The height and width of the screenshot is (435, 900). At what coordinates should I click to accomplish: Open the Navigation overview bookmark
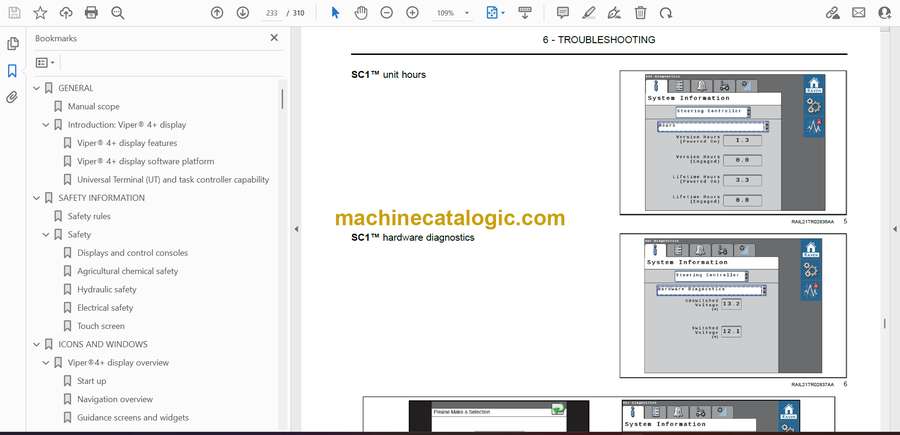coord(115,399)
